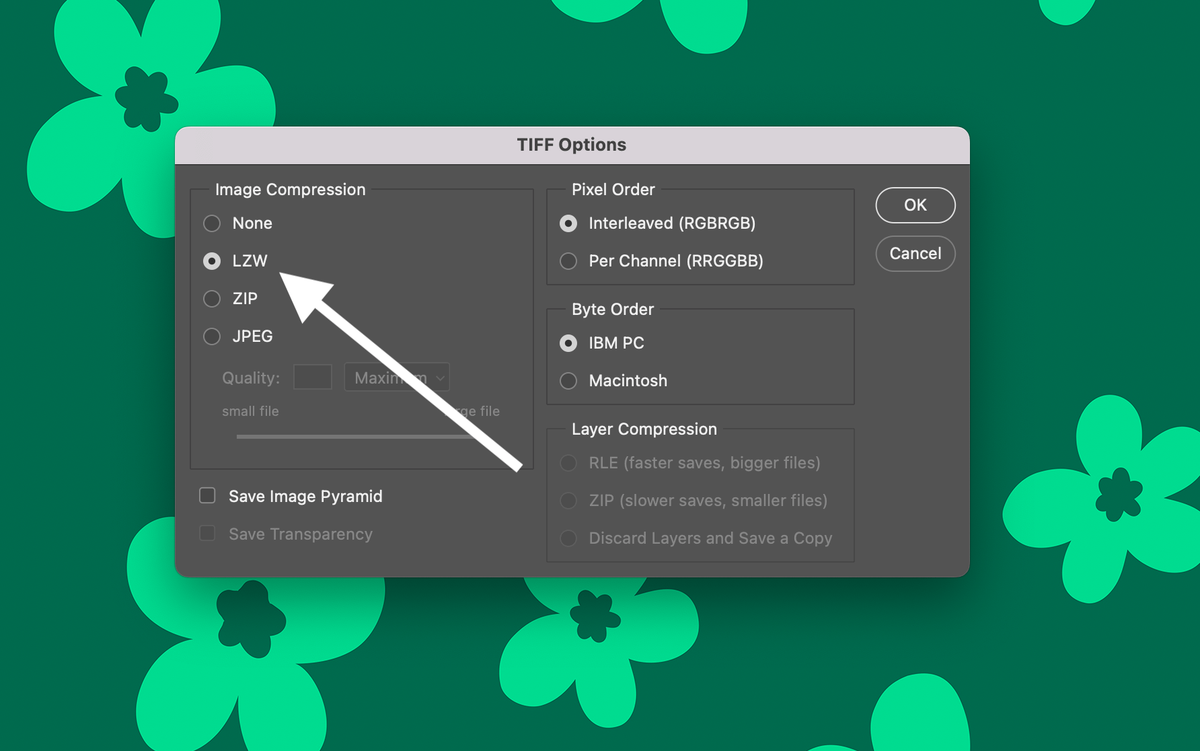Click the Quality number input field

pyautogui.click(x=312, y=378)
